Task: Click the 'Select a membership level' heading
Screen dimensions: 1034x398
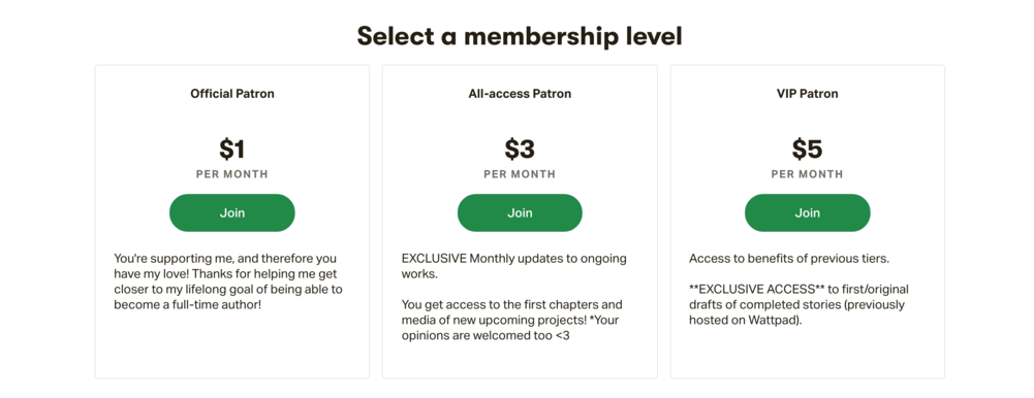Action: pos(520,36)
